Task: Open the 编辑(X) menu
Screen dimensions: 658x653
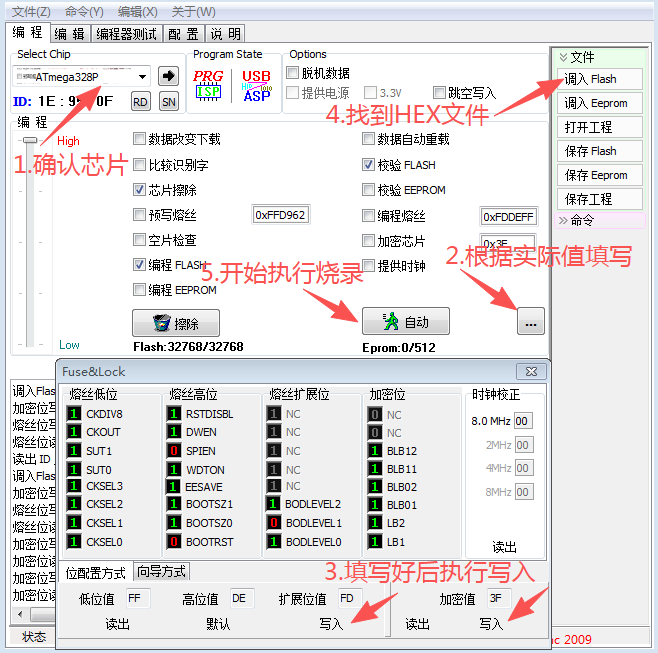Action: (137, 12)
